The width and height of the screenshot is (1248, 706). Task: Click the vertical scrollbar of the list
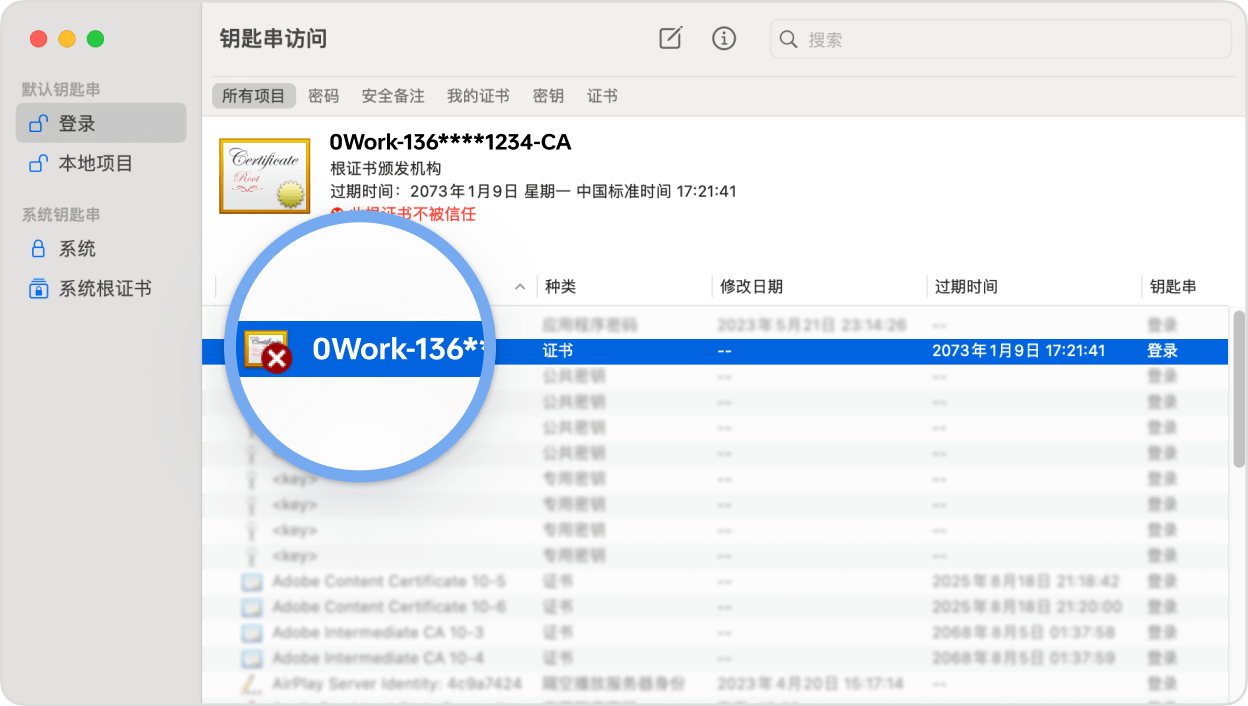point(1239,390)
